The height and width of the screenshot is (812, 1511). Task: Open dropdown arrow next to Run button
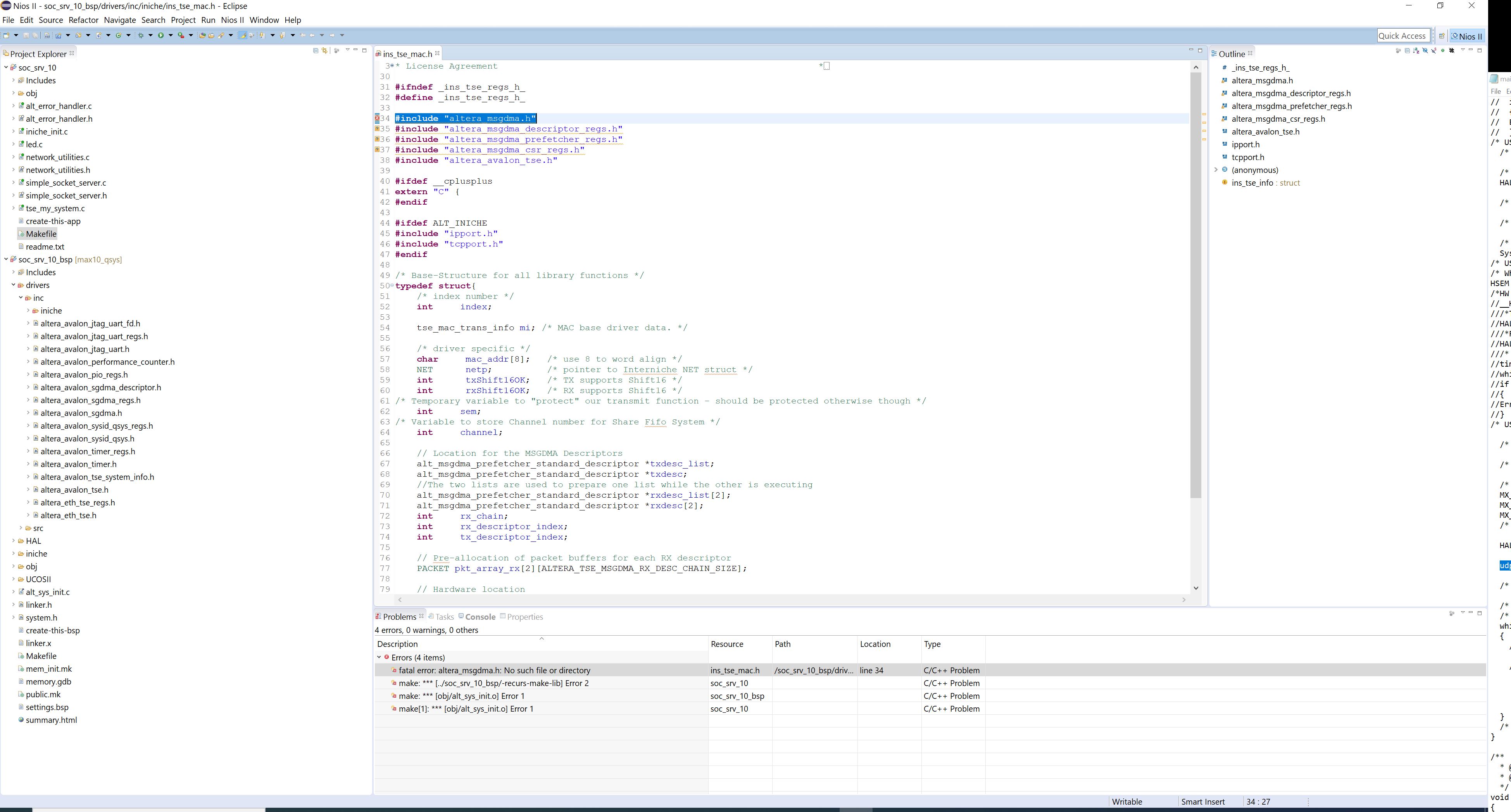coord(171,35)
